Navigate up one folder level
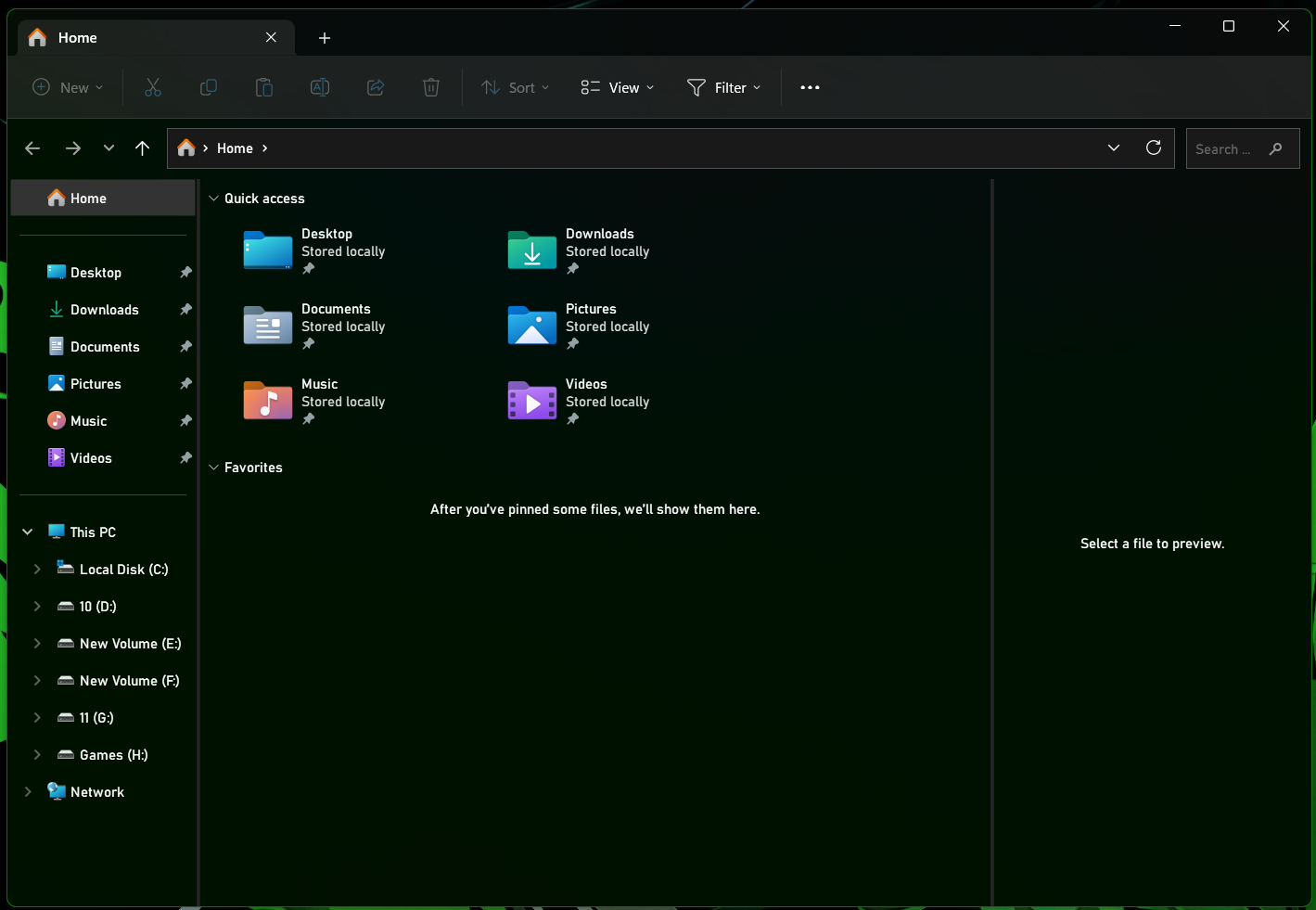This screenshot has width=1316, height=910. 142,147
